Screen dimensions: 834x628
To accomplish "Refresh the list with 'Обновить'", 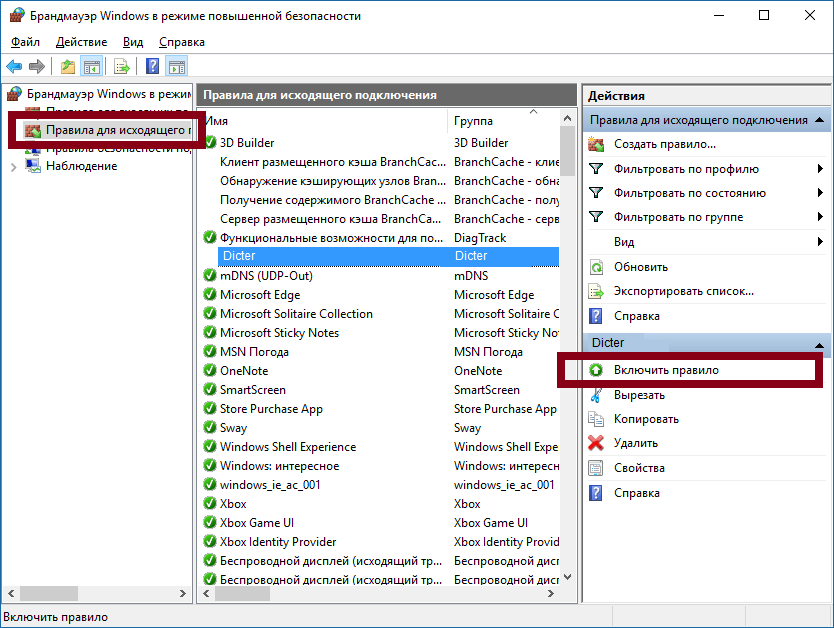I will point(640,267).
